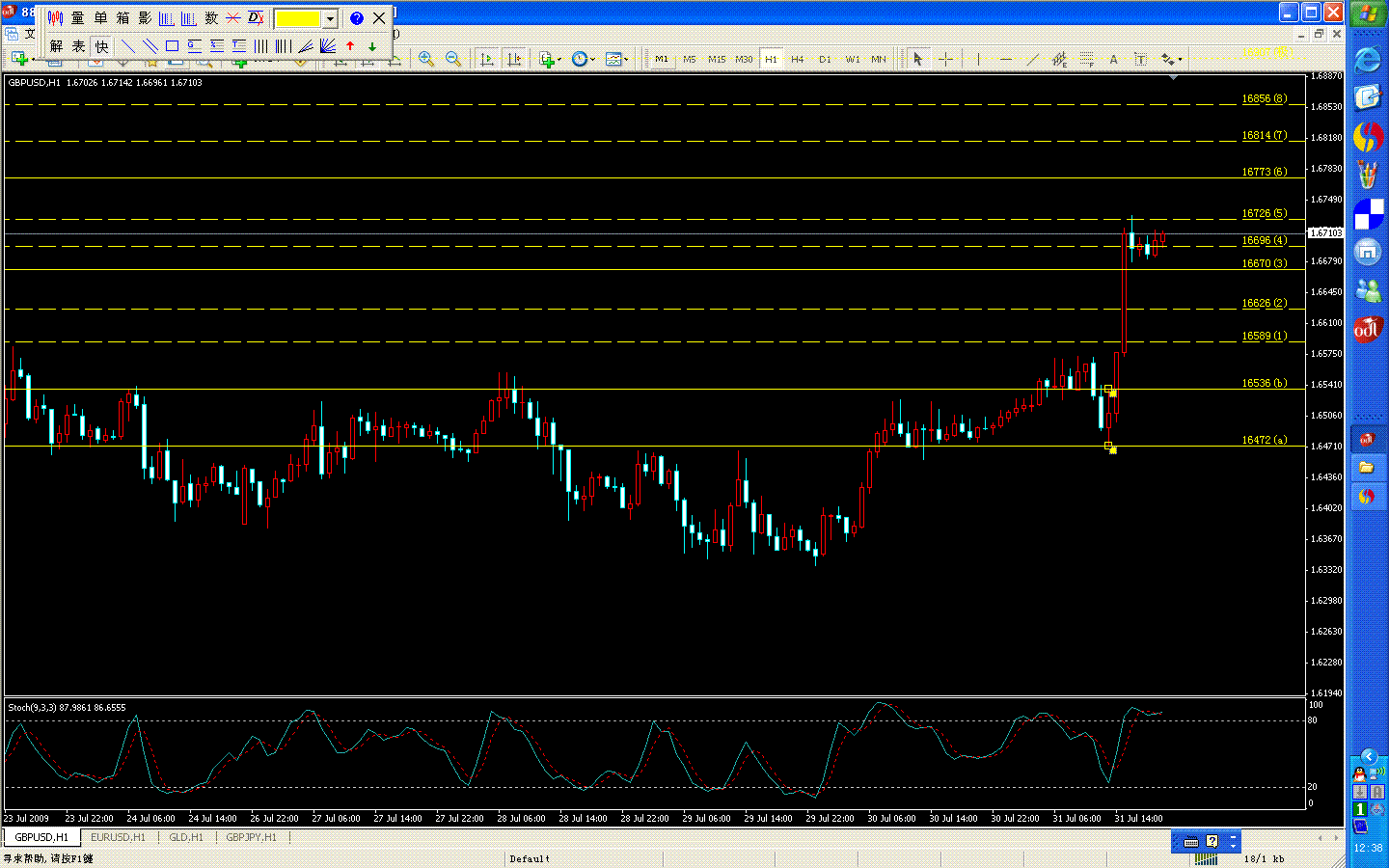
Task: Select the horizontal line drawing tool
Action: point(1006,59)
